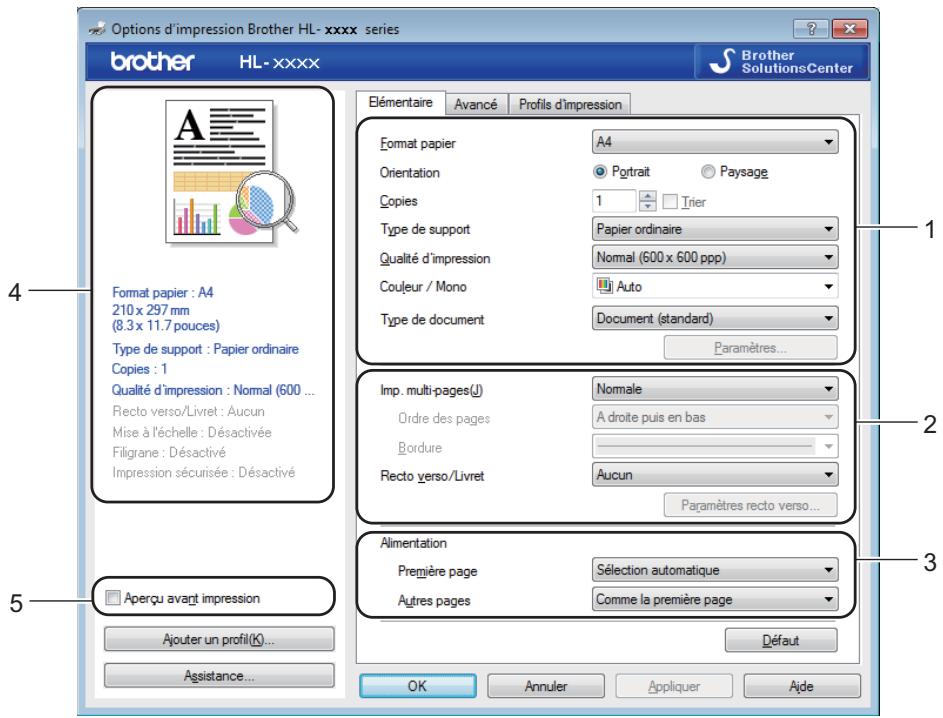Click 'Copies : 1' summary text
Image resolution: width=943 pixels, height=718 pixels.
(x=140, y=369)
